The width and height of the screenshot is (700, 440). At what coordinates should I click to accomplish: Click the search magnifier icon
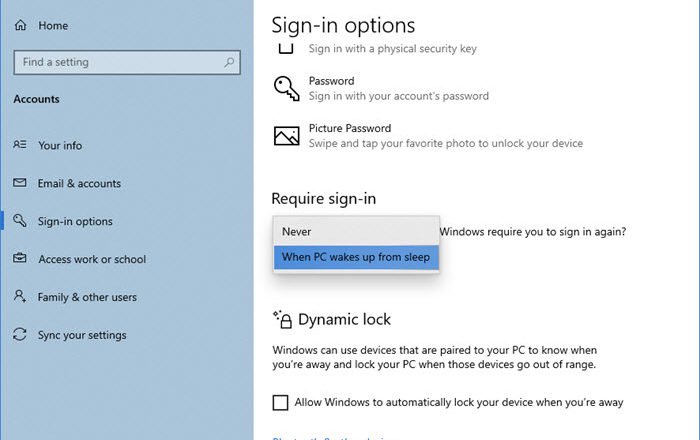tap(230, 62)
